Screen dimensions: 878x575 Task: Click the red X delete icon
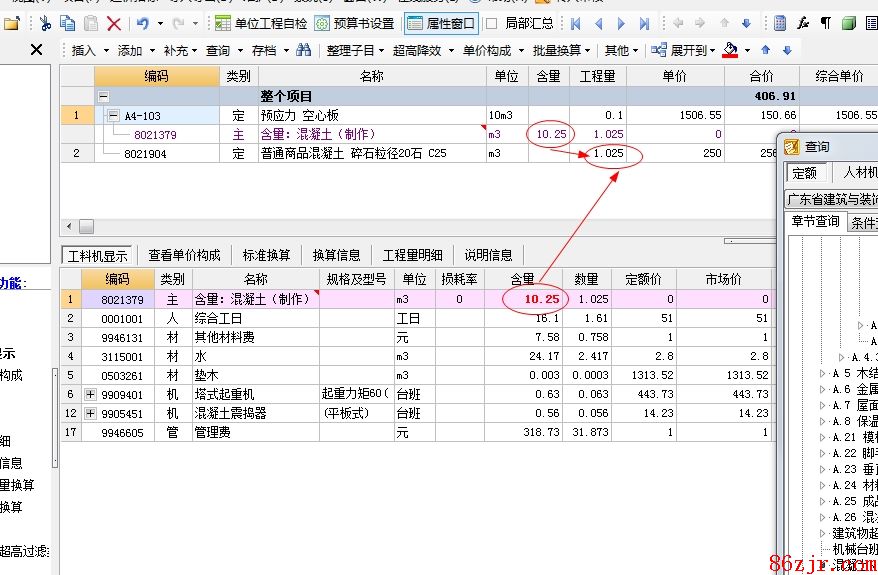(x=114, y=23)
